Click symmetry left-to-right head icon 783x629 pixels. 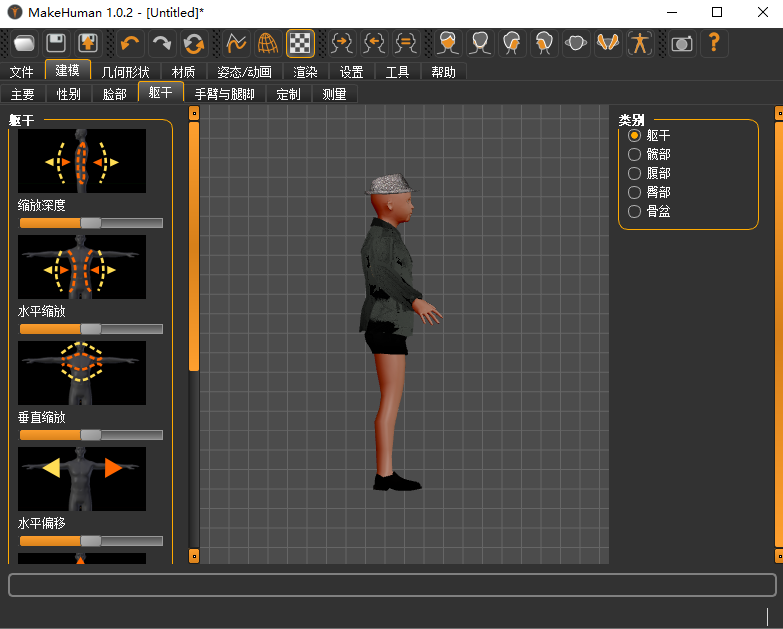(375, 43)
